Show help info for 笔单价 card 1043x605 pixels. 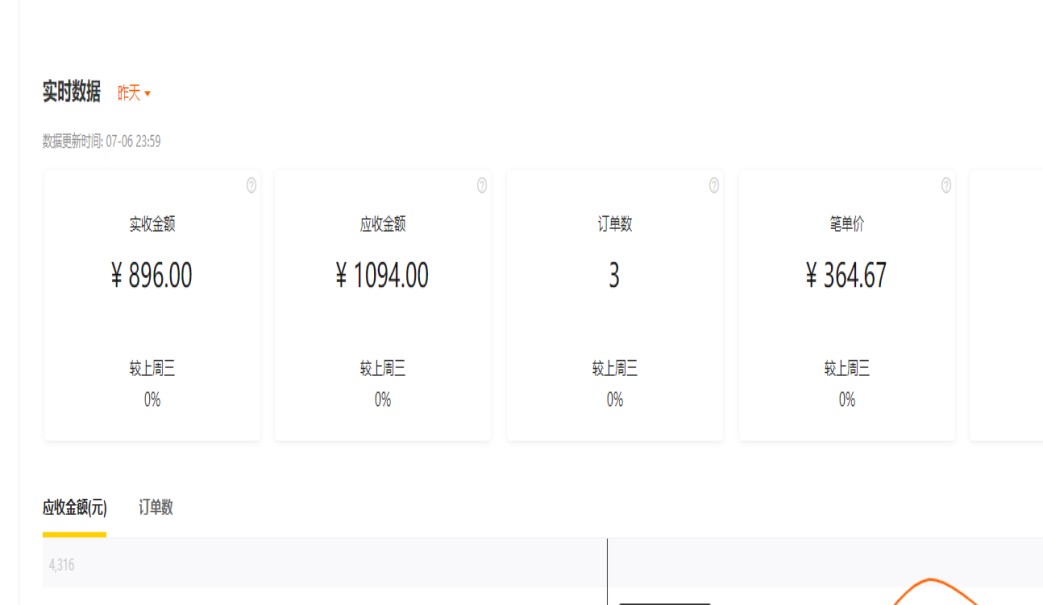(x=946, y=185)
